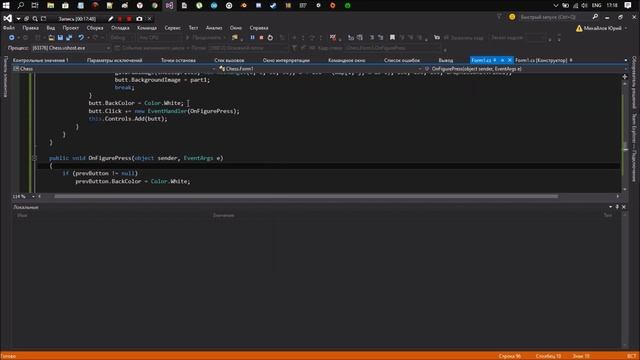
Task: Open the Процесс Chess.vshost.exe dropdown
Action: click(71, 48)
